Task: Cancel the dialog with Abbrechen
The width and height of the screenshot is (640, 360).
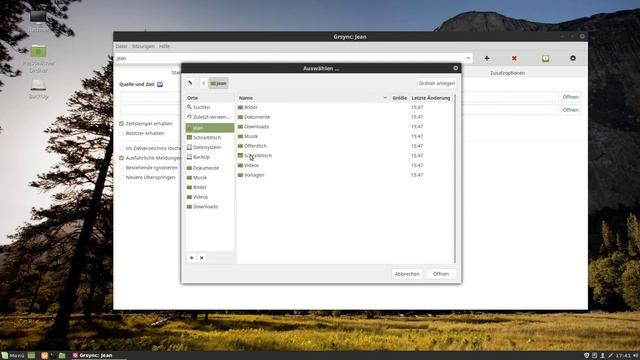Action: [x=407, y=274]
